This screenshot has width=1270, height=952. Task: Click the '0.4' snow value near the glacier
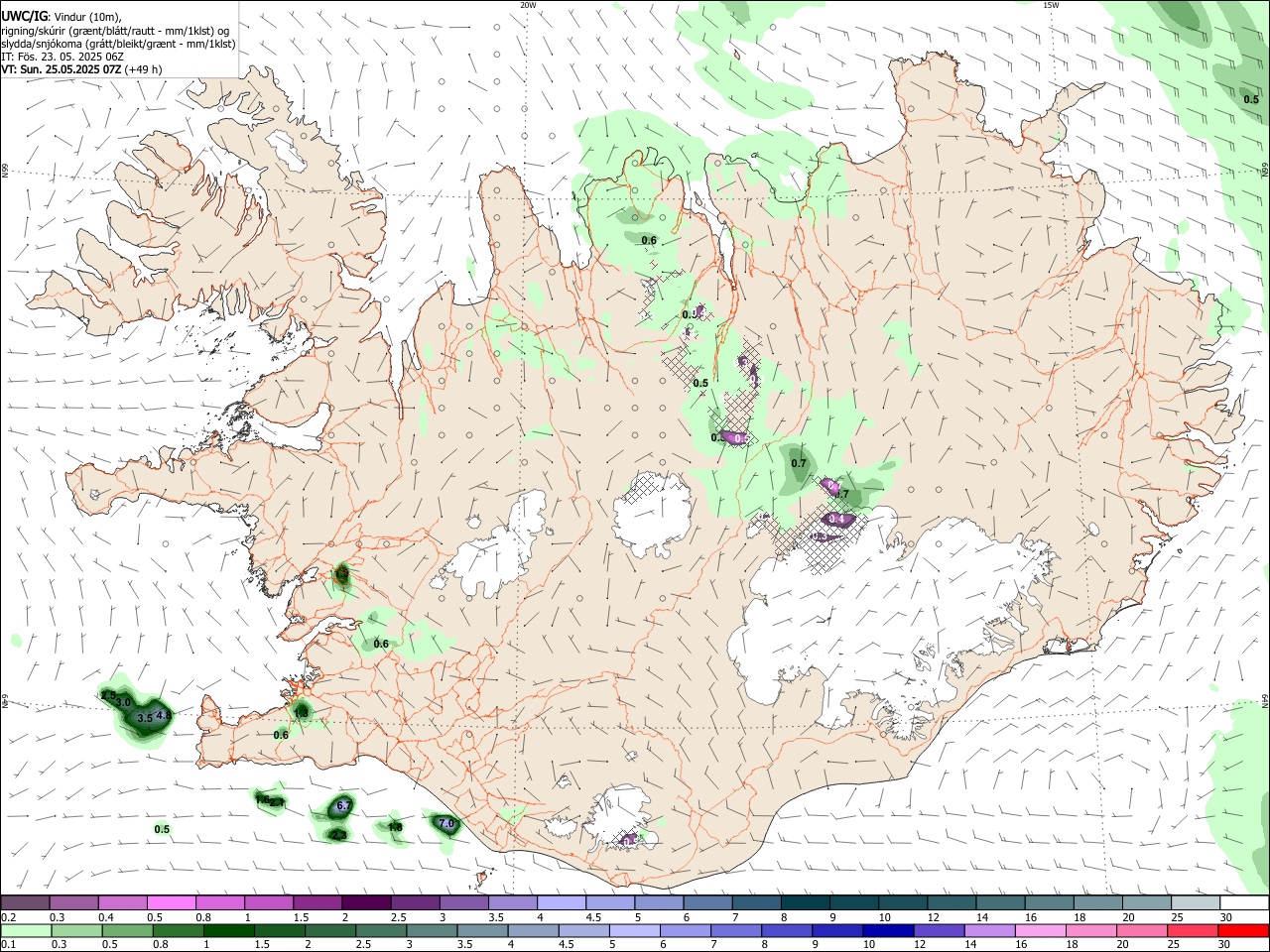point(836,519)
